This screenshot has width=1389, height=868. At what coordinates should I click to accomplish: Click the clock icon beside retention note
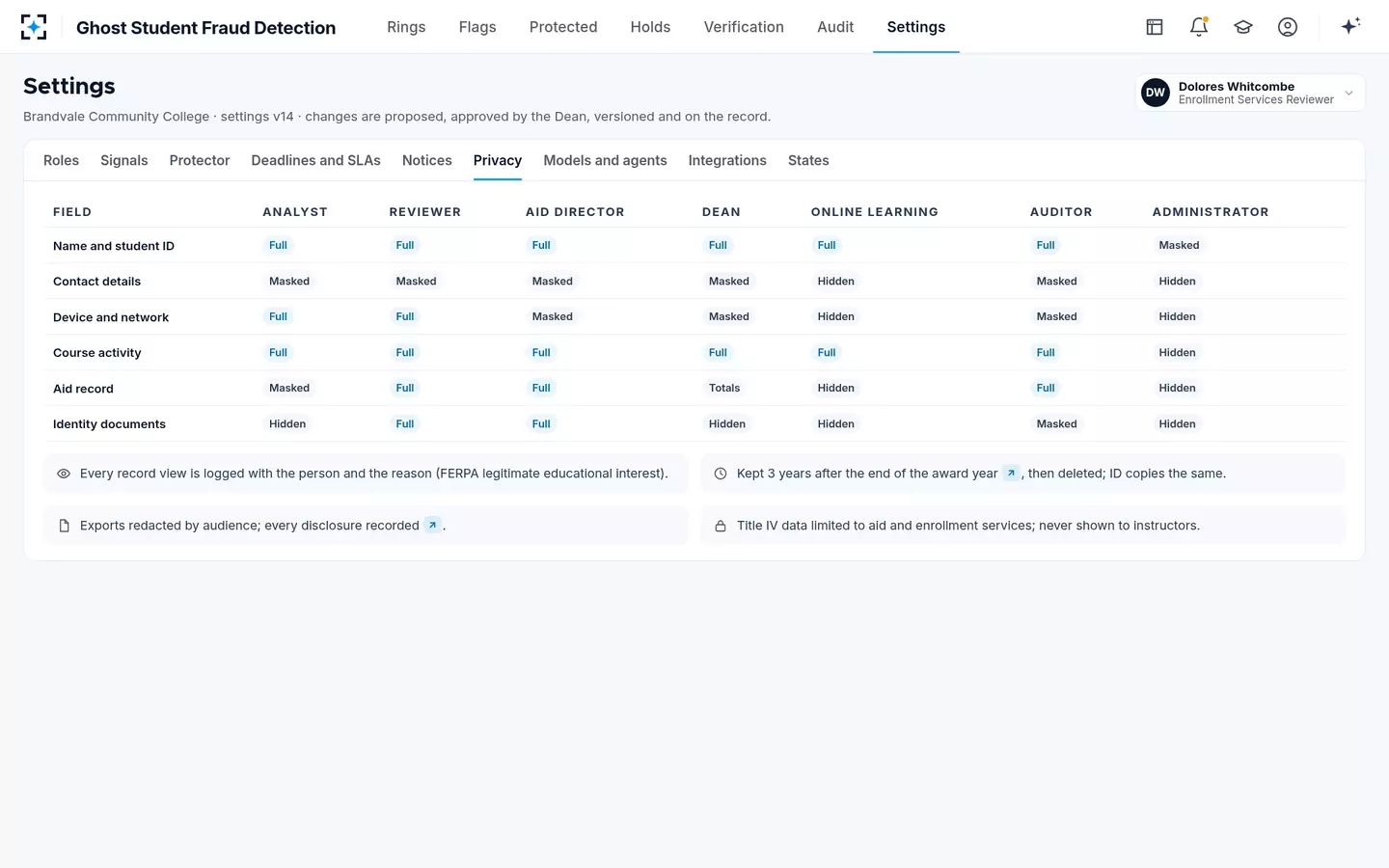(721, 474)
